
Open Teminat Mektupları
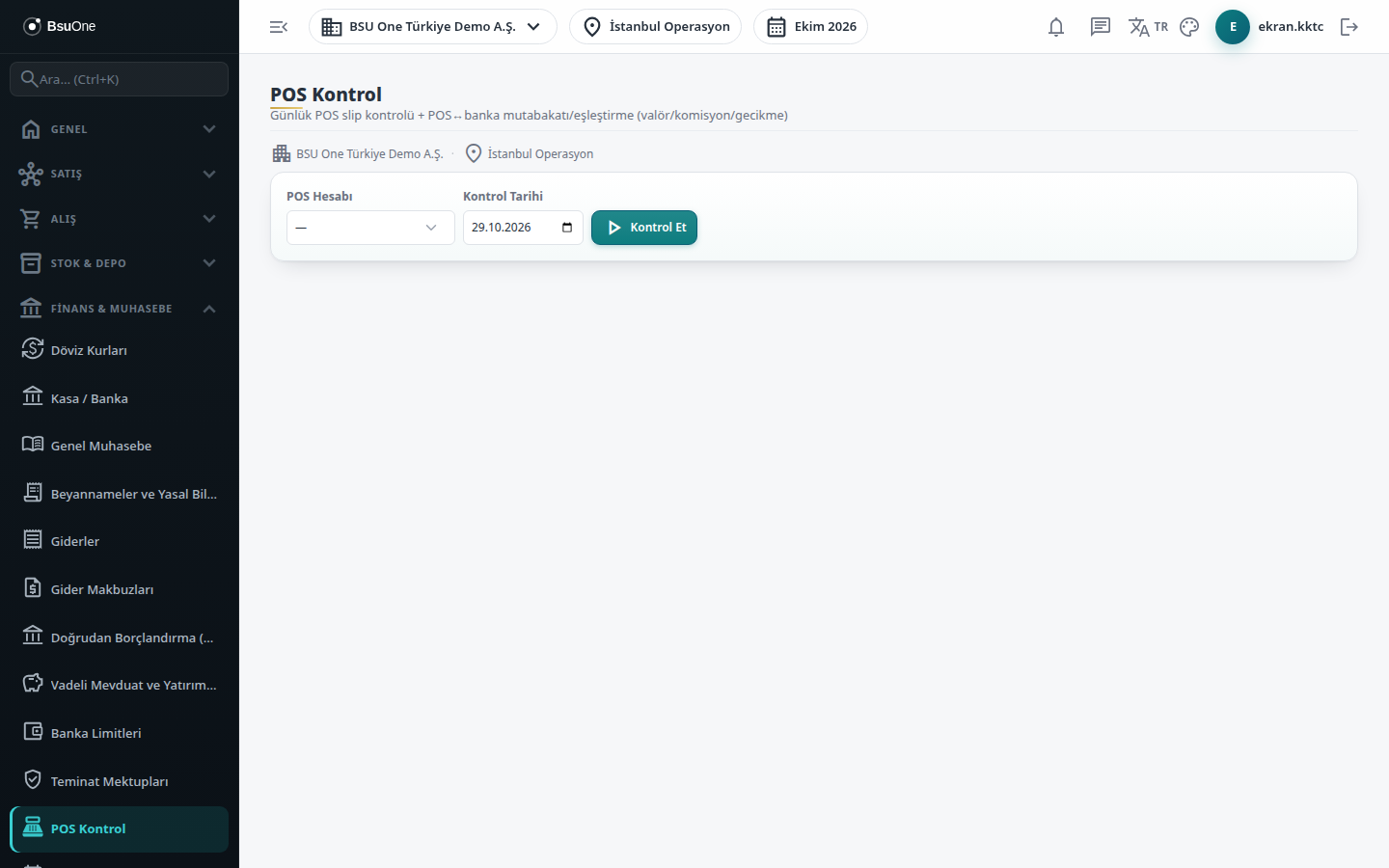[x=120, y=781]
